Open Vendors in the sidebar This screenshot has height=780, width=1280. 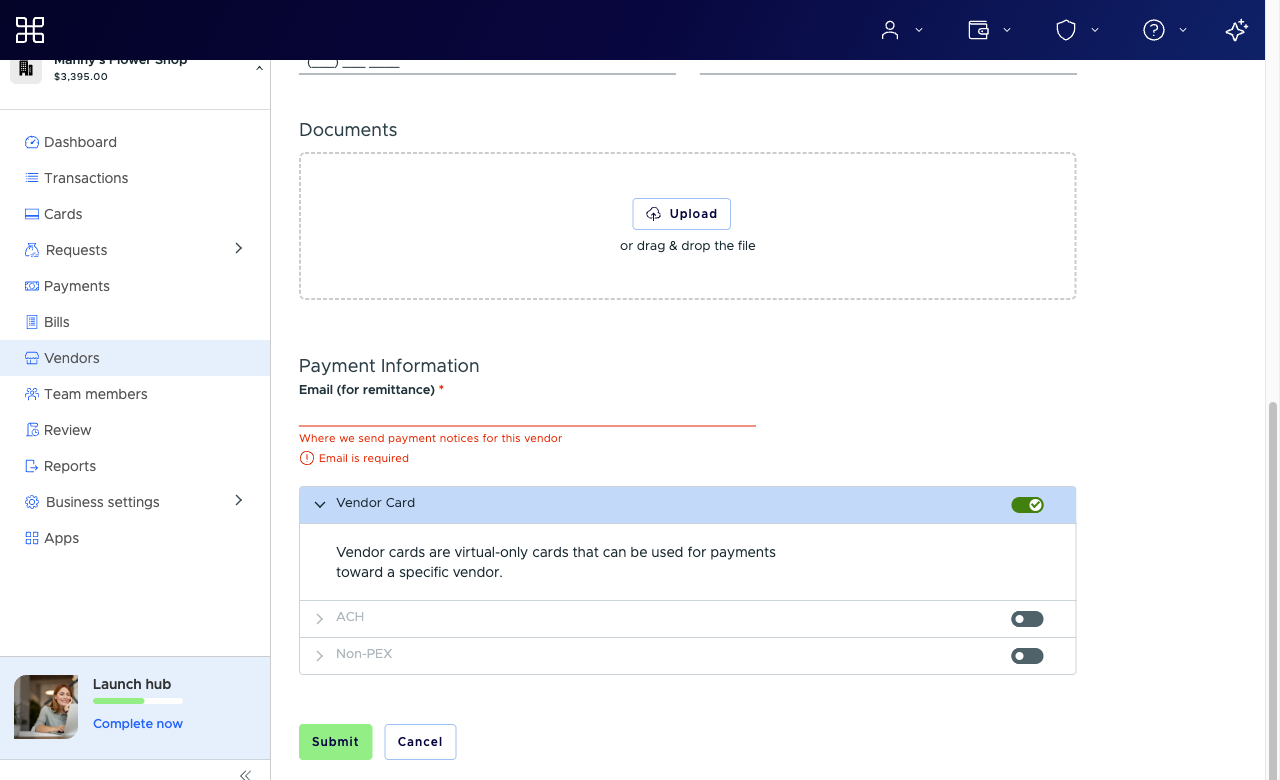[x=135, y=358]
